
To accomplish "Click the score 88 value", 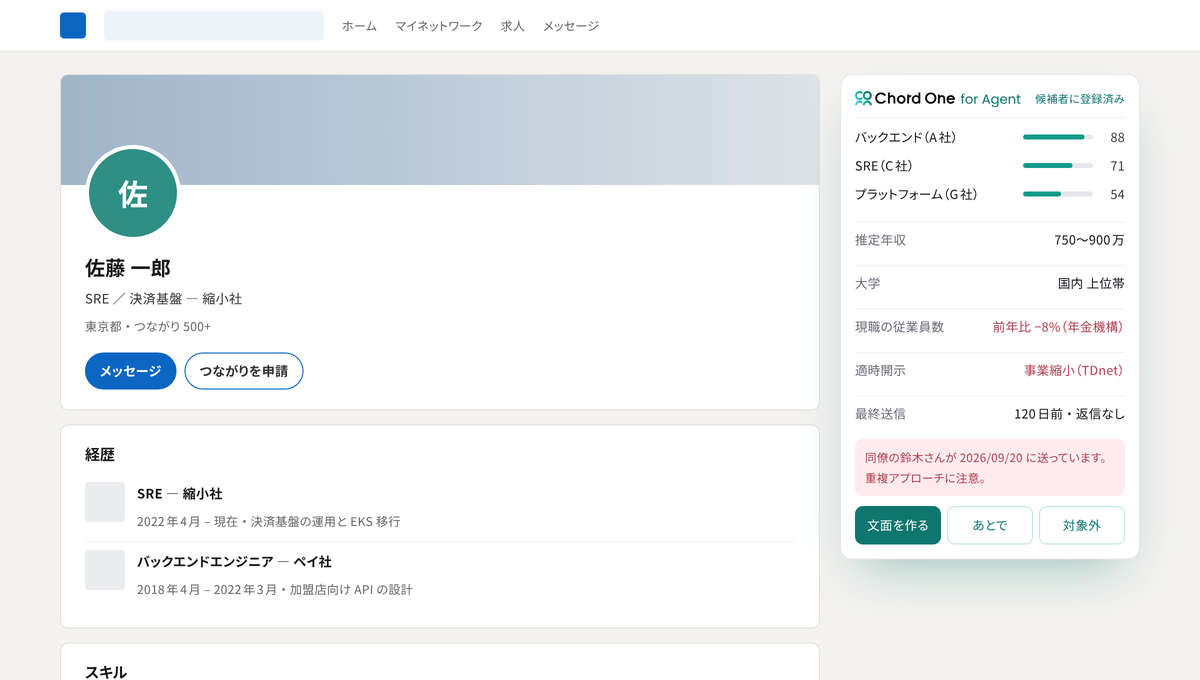I will tap(1117, 137).
